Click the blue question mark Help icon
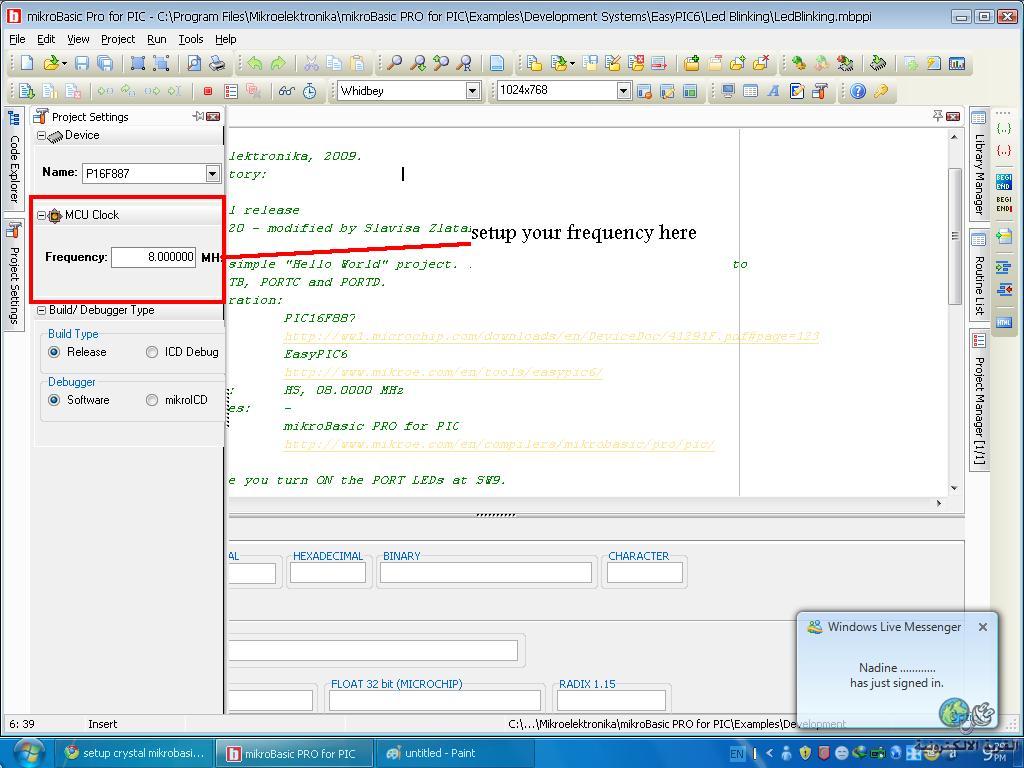Screen dimensions: 1024x768 (x=858, y=91)
